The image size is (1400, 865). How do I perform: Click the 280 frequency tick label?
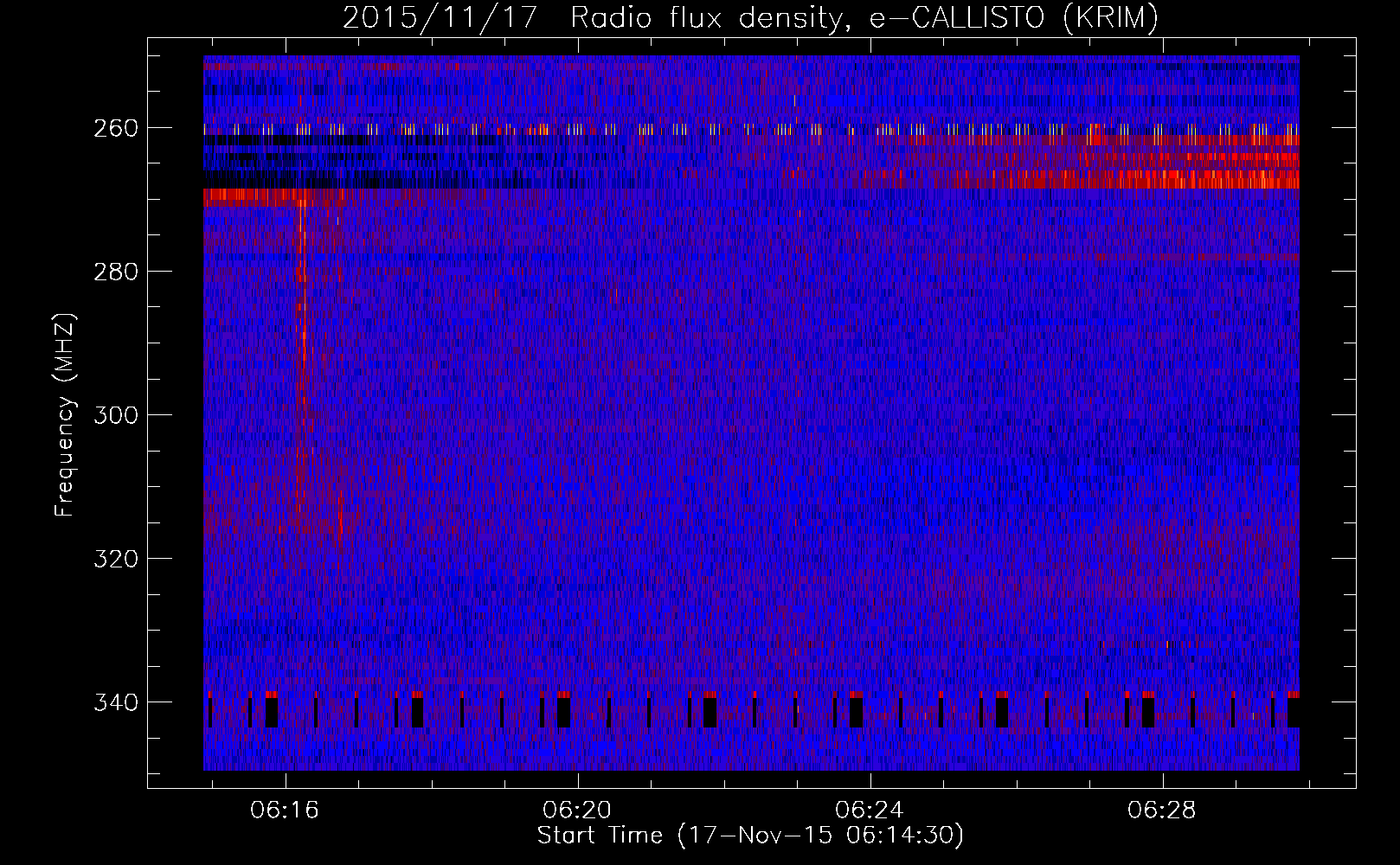[115, 272]
